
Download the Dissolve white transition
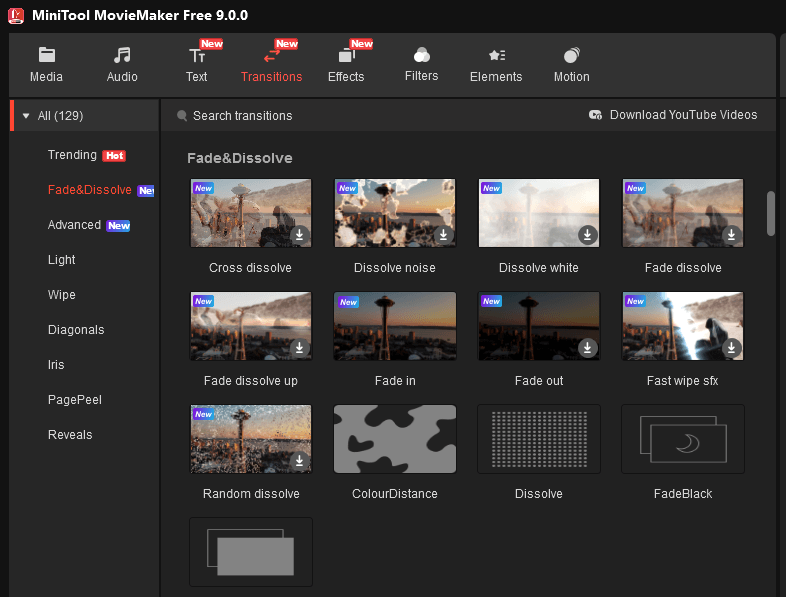tap(587, 235)
